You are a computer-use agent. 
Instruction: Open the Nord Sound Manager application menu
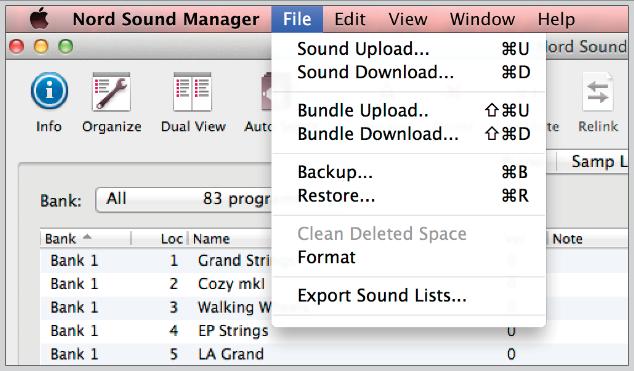point(166,19)
